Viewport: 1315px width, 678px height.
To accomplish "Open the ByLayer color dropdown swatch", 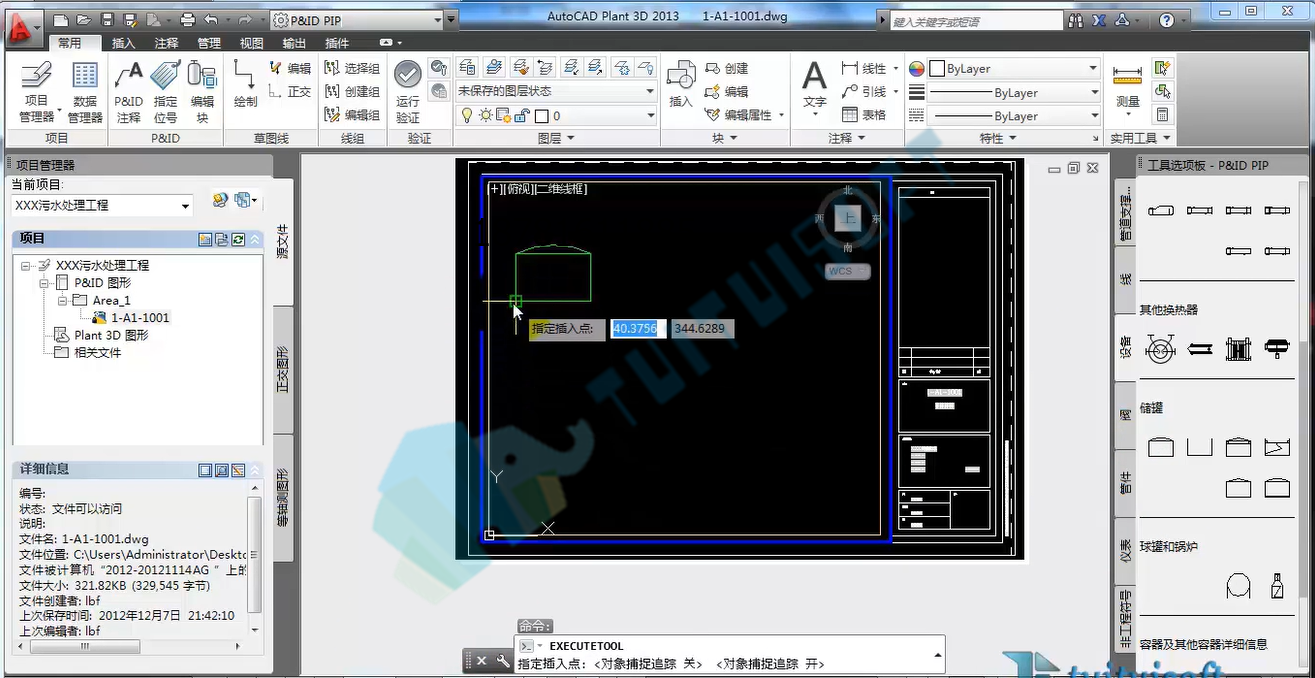I will [1013, 68].
